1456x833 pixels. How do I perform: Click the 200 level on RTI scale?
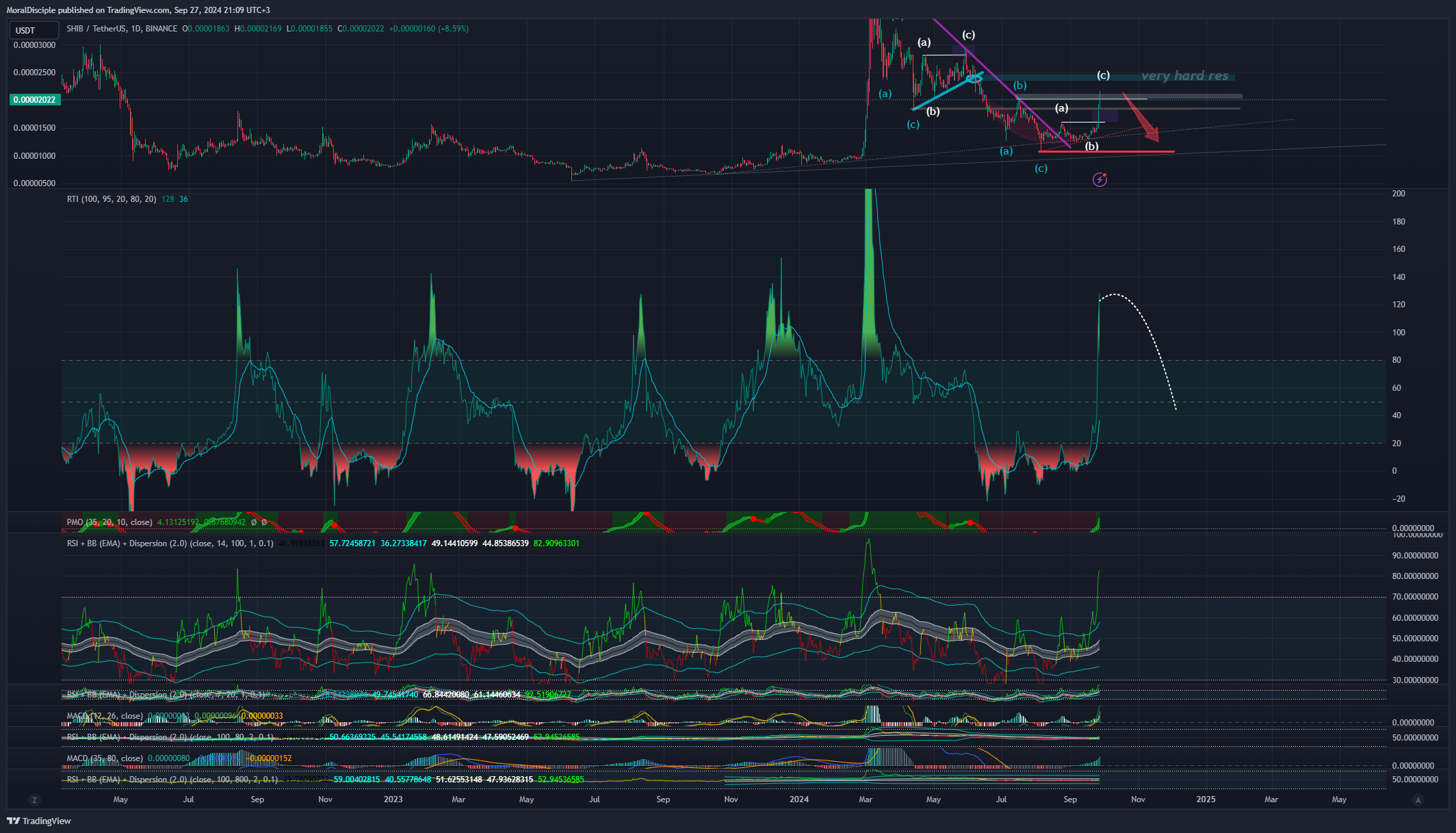(1399, 194)
